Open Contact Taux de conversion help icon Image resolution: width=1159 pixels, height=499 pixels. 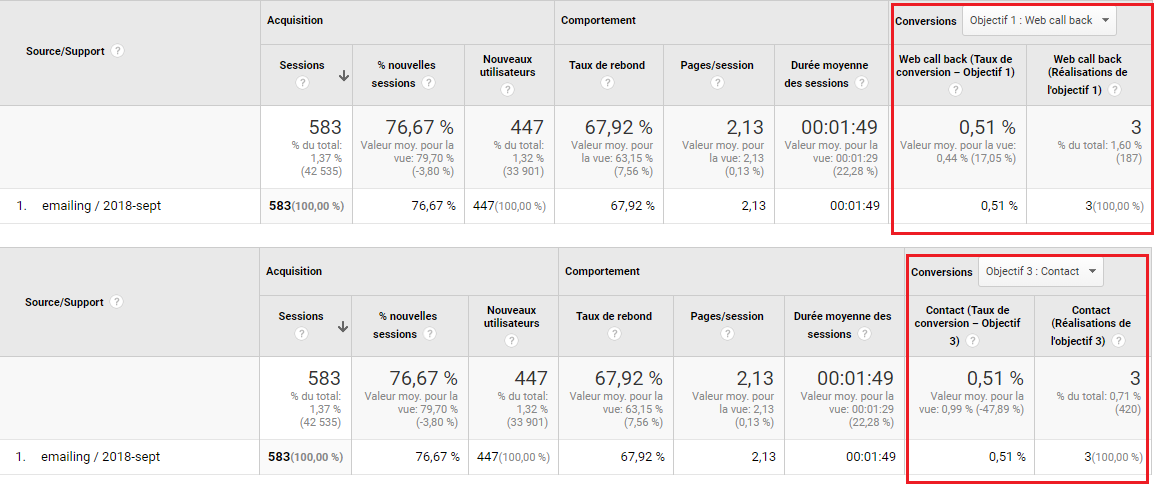973,341
